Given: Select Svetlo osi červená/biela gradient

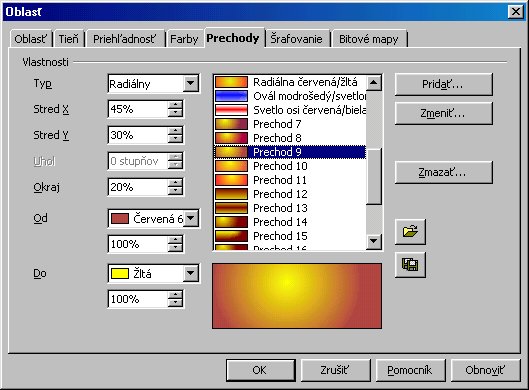Looking at the screenshot, I should pos(290,110).
